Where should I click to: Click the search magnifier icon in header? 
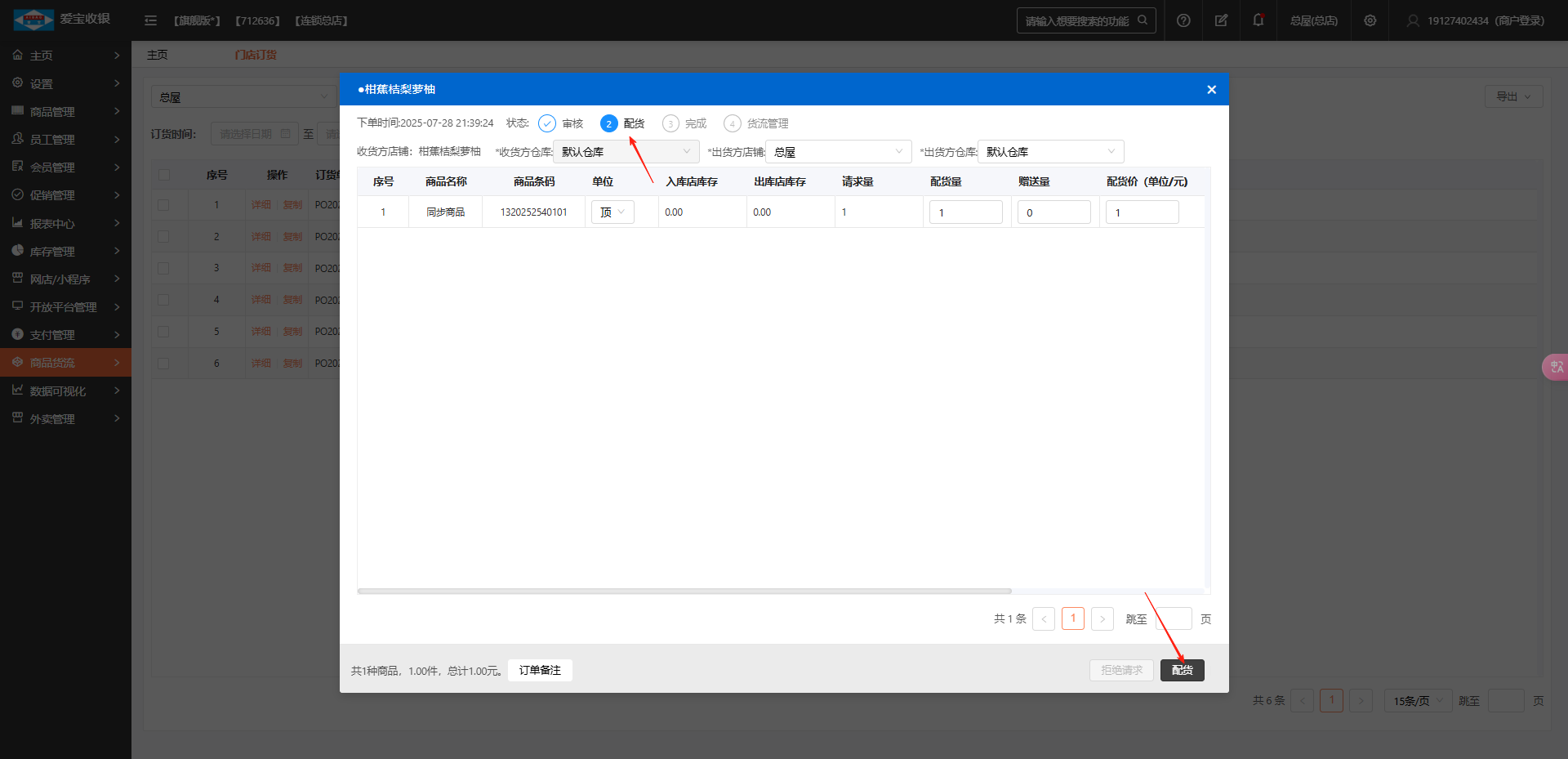(x=1143, y=20)
